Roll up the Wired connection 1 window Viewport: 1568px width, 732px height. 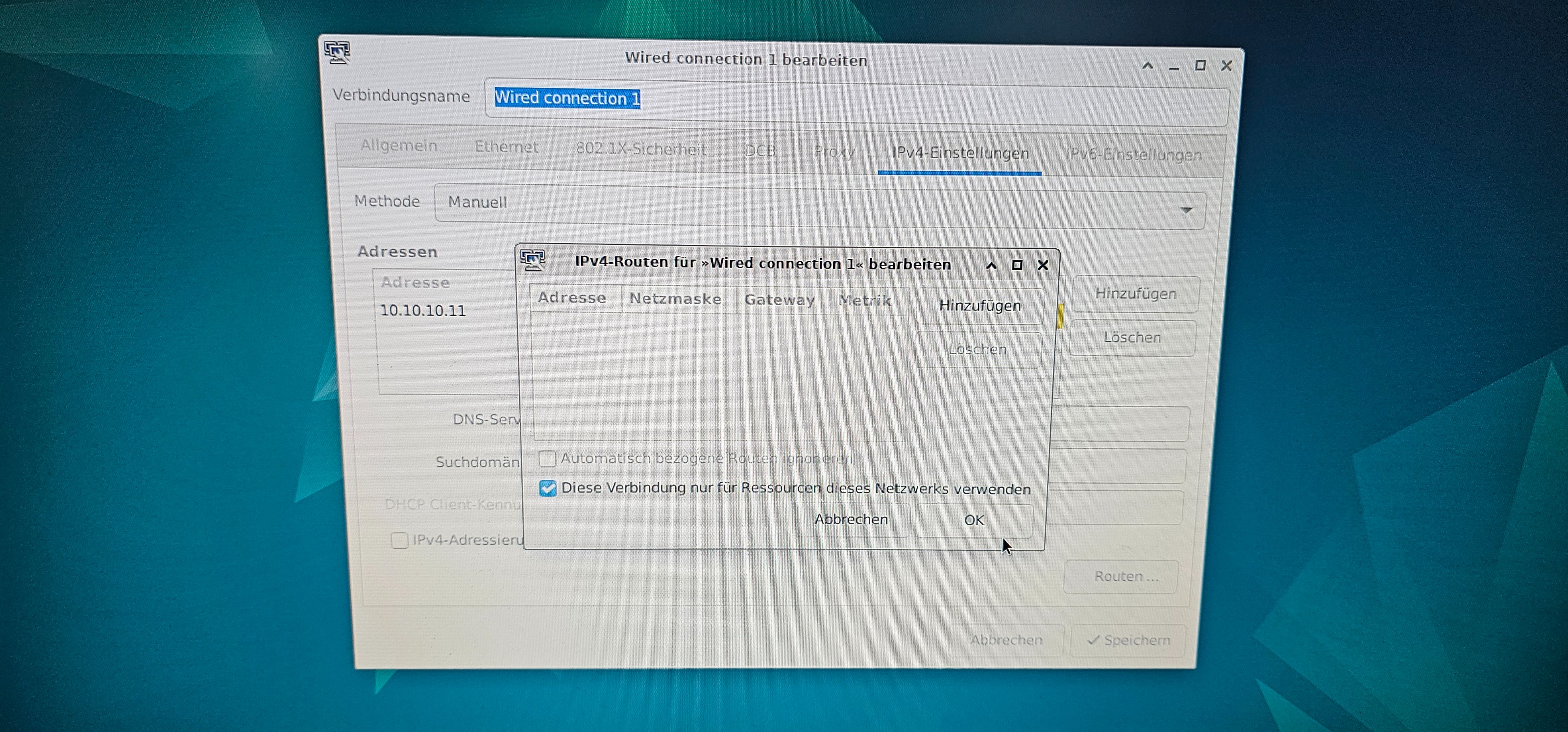1148,66
